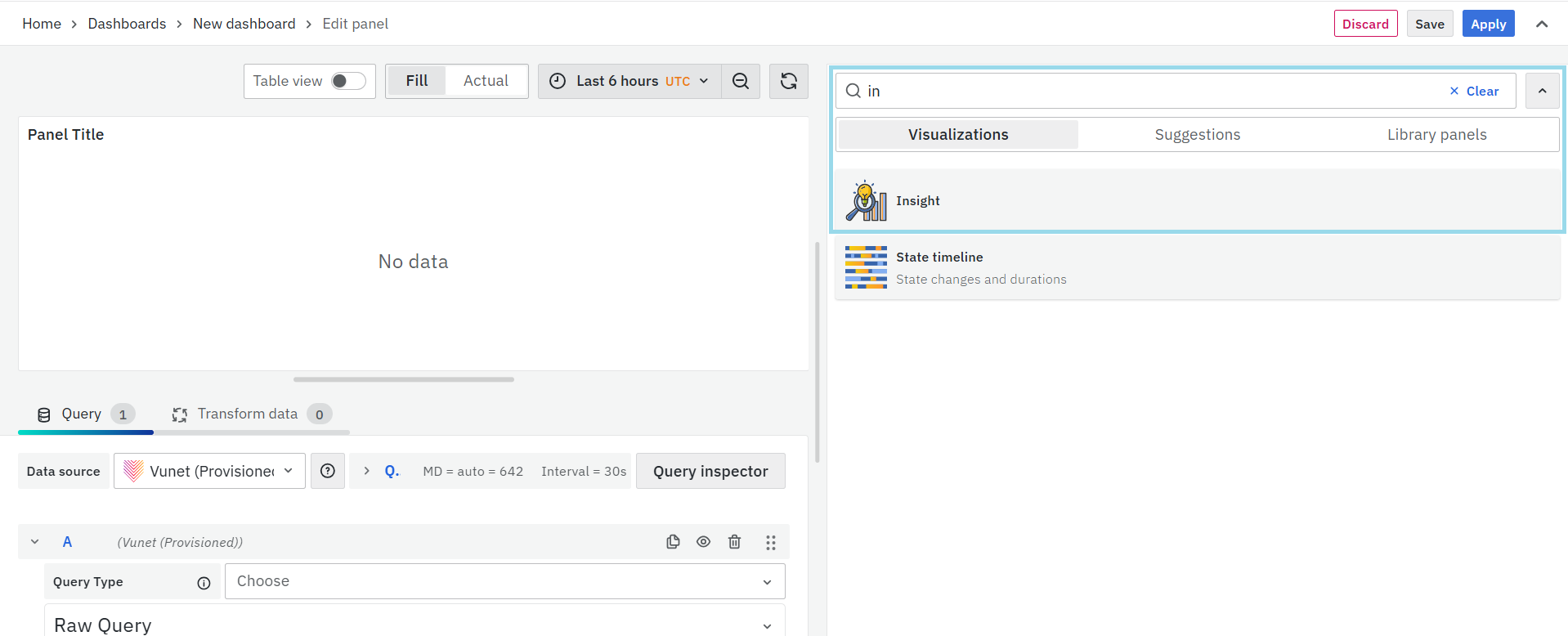Duplicate query A with copy icon
Viewport: 1568px width, 636px height.
point(673,542)
